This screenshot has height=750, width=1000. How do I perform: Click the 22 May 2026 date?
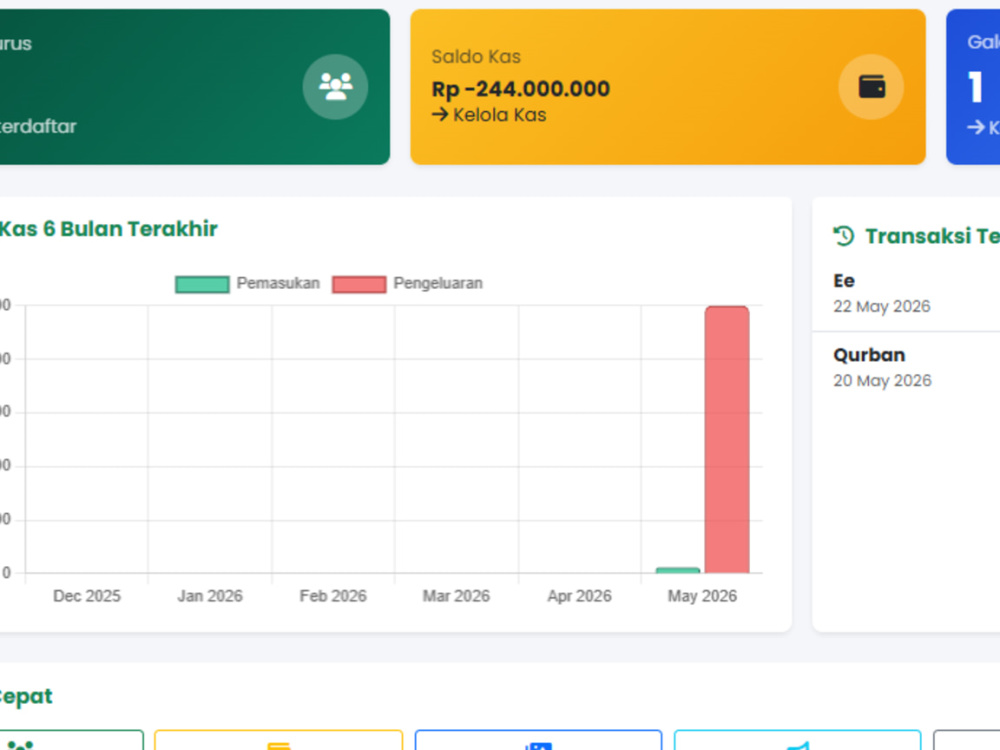[881, 307]
